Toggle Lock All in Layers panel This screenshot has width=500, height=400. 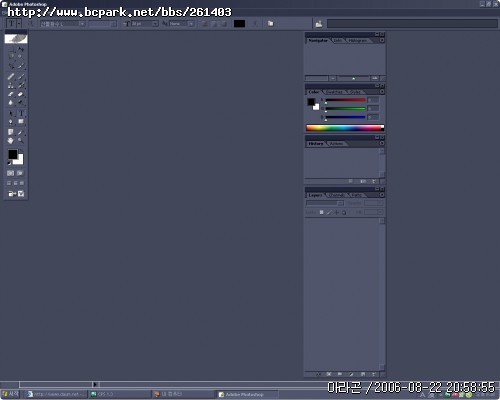[344, 212]
